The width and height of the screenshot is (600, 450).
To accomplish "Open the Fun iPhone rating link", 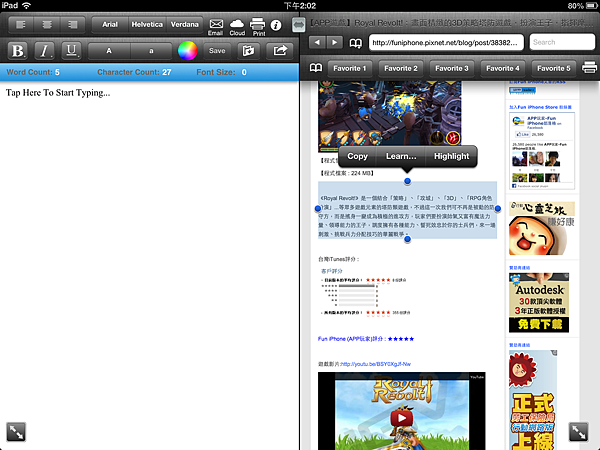I will tap(366, 339).
